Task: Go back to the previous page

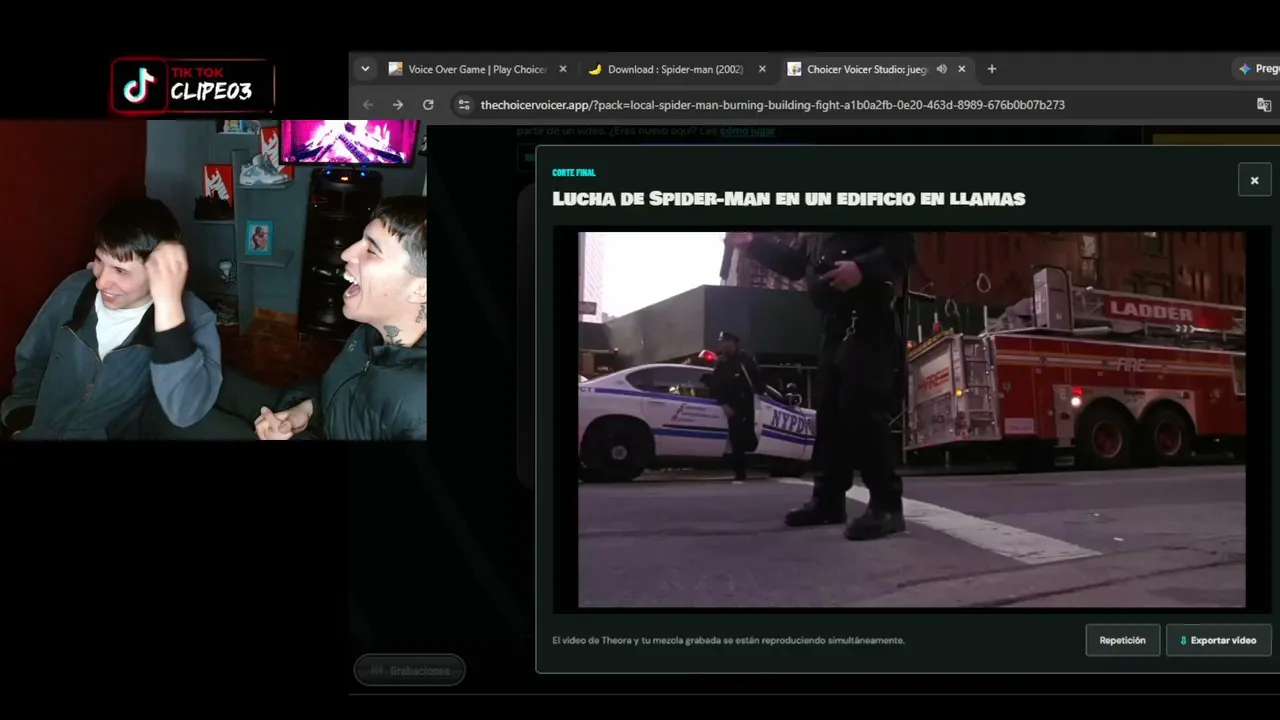Action: [x=368, y=105]
